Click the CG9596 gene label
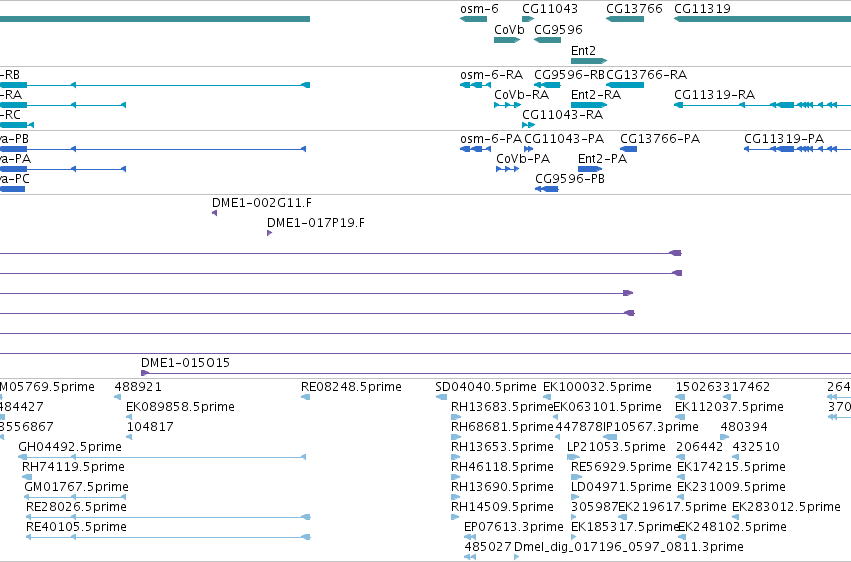 pyautogui.click(x=558, y=29)
